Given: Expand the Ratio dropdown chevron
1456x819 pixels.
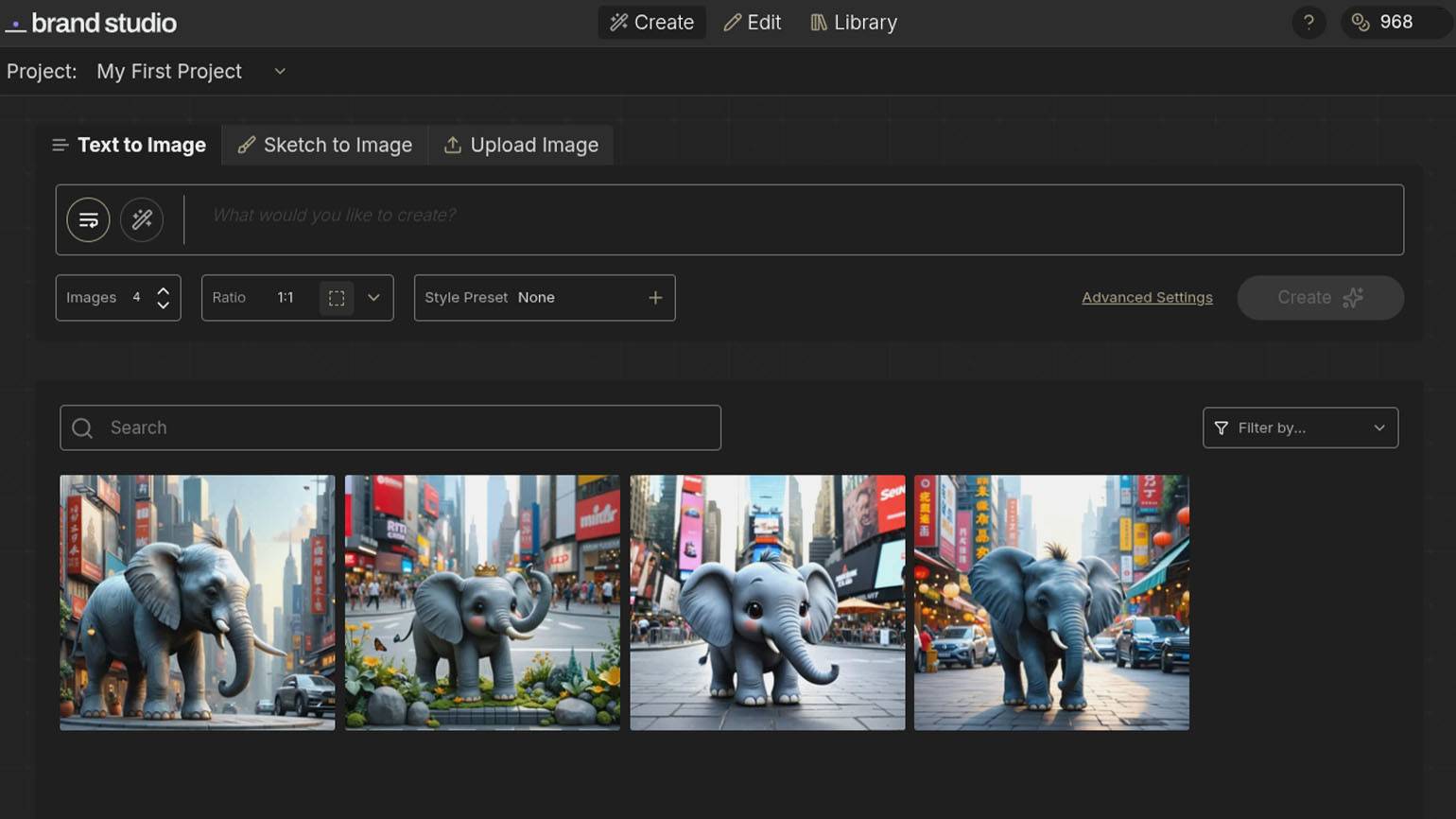Looking at the screenshot, I should [x=373, y=298].
